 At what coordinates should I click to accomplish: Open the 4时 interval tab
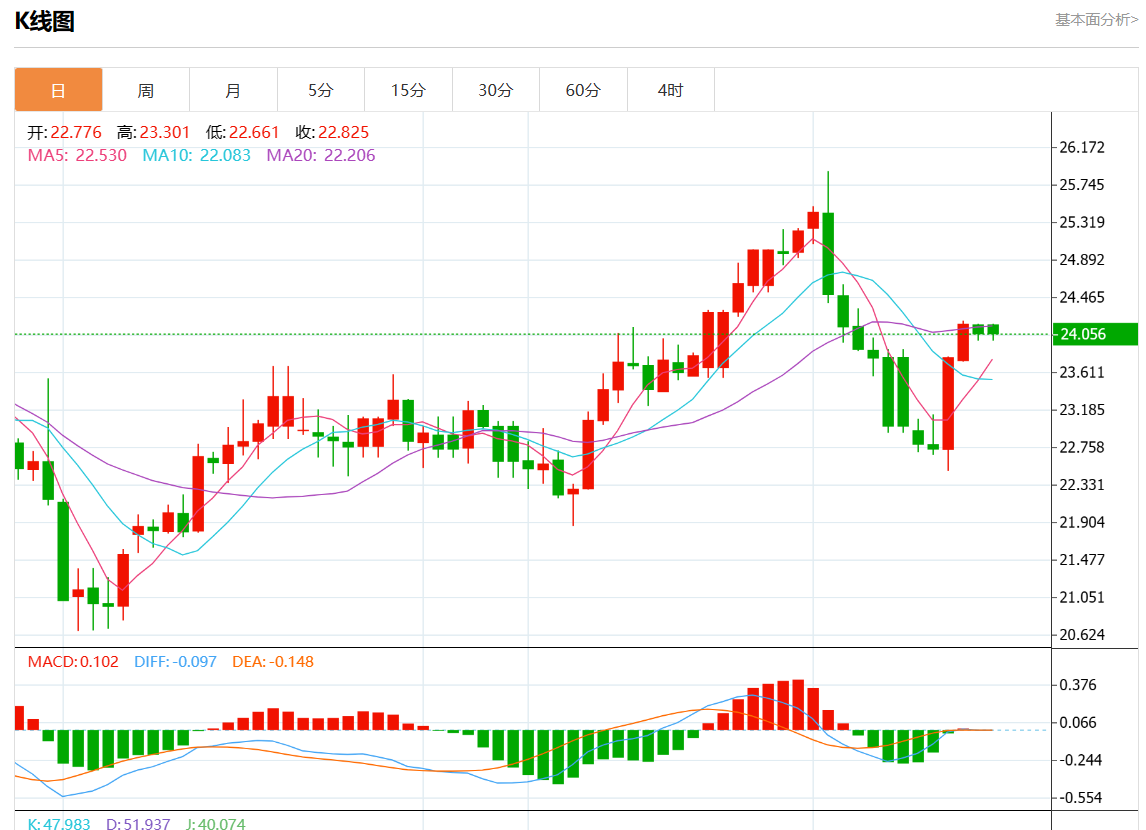[x=671, y=91]
